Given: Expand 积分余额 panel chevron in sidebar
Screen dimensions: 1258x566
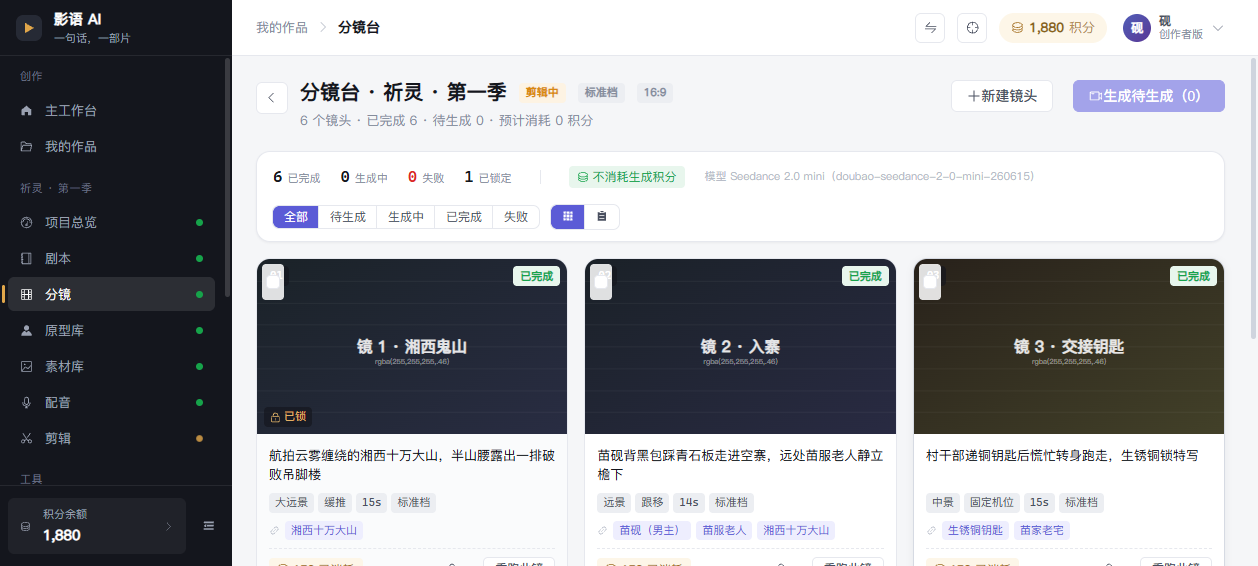Looking at the screenshot, I should click(168, 526).
